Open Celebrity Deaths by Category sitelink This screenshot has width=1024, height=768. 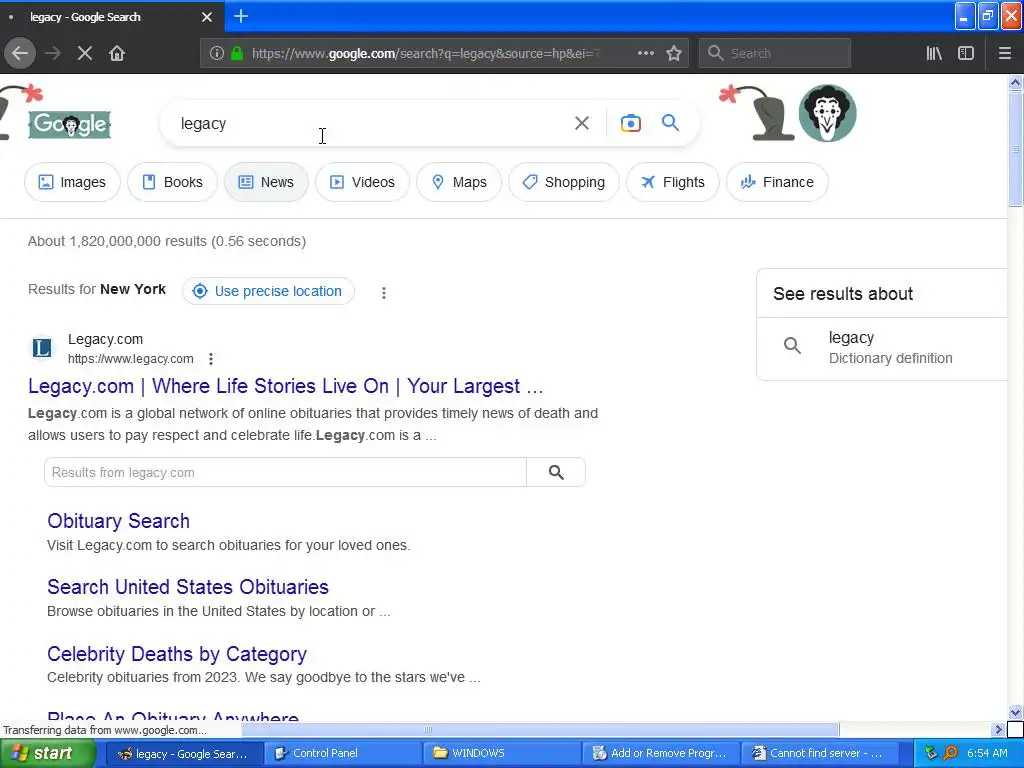176,654
